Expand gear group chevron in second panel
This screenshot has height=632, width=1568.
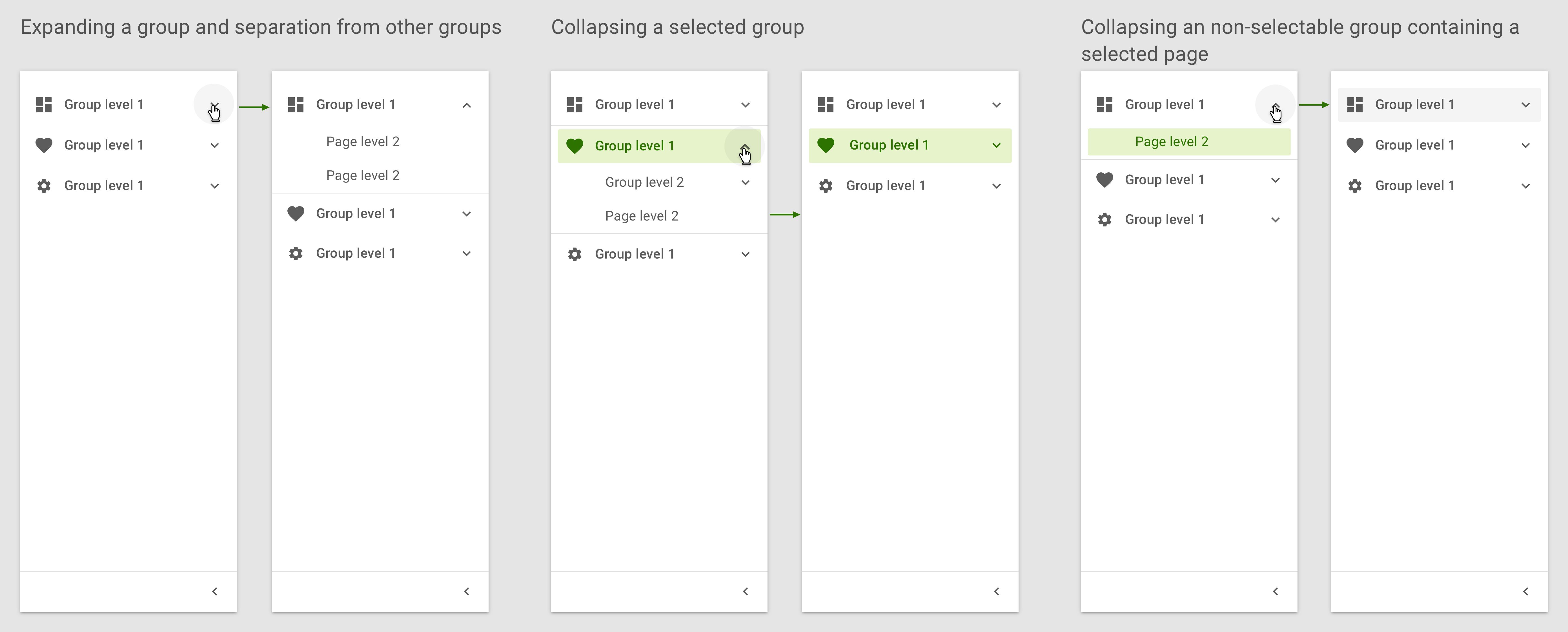click(x=466, y=254)
